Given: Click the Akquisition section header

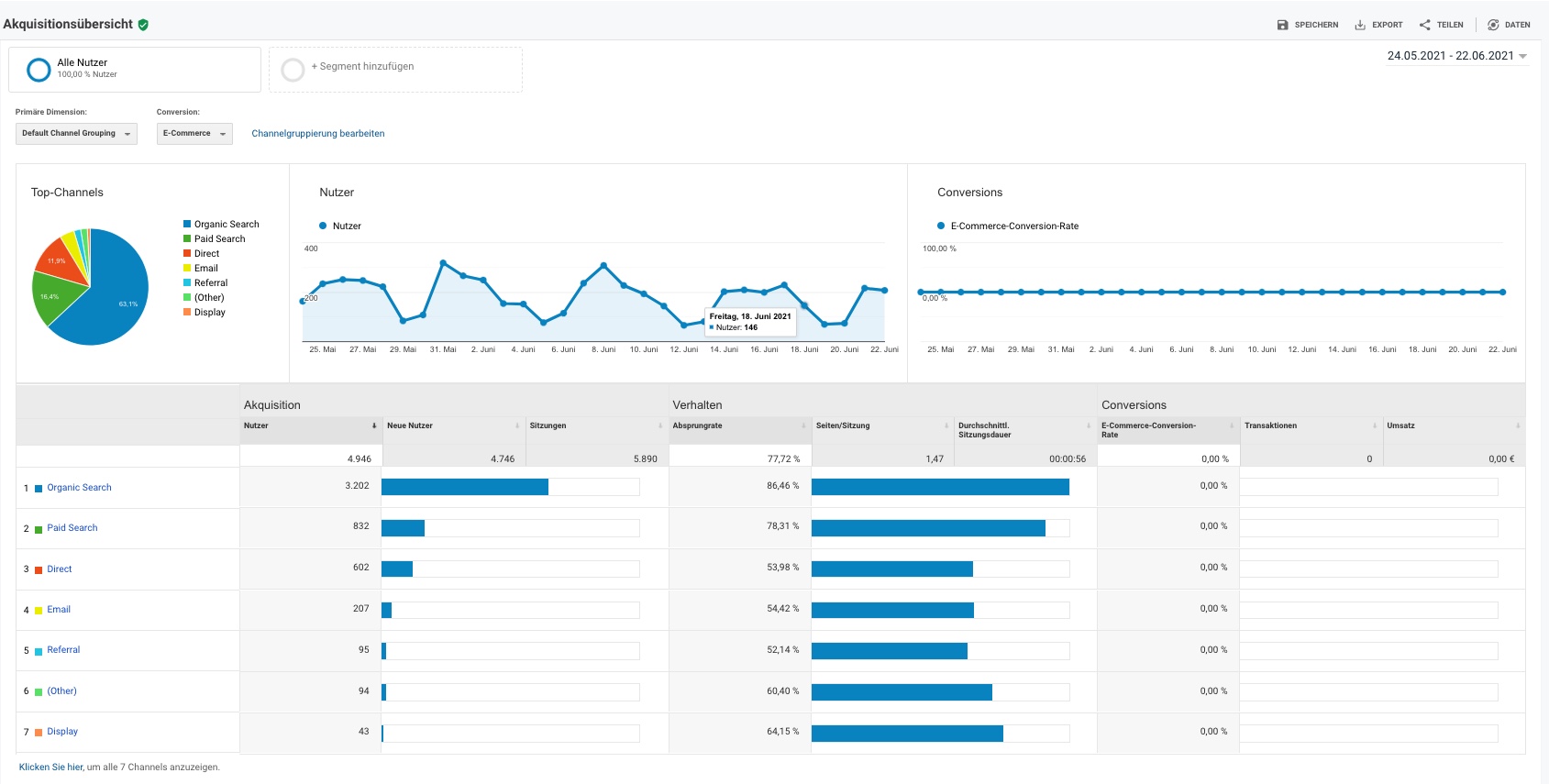Looking at the screenshot, I should tap(271, 405).
